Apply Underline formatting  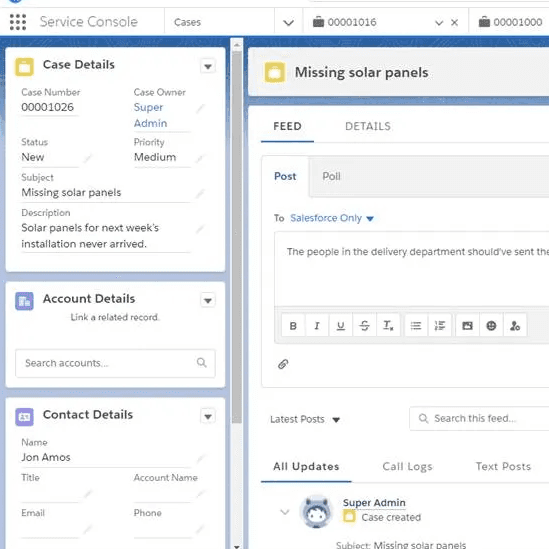coord(340,326)
